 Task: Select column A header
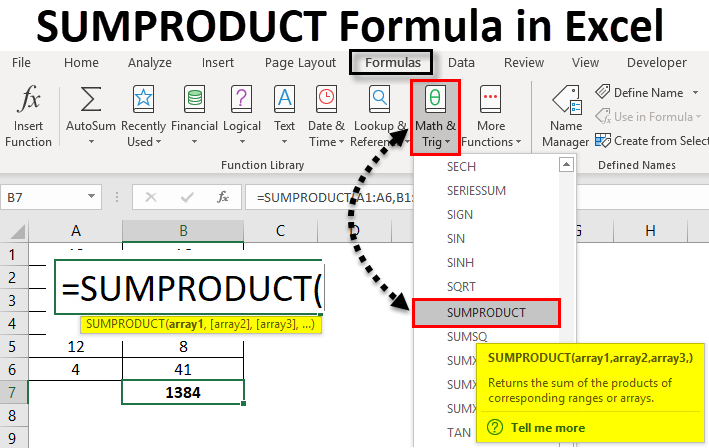pos(76,231)
